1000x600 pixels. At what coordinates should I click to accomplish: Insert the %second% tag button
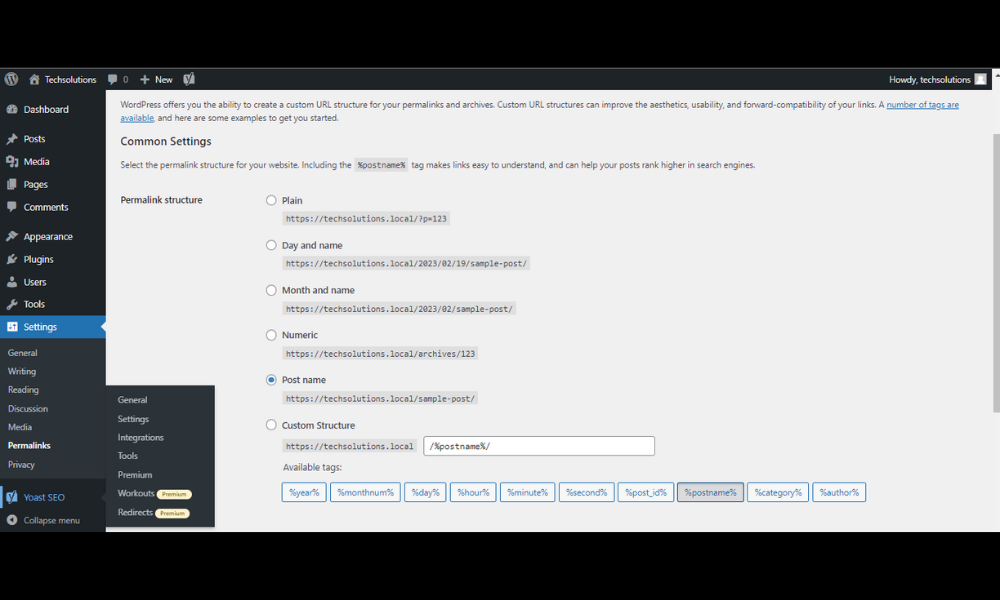587,492
